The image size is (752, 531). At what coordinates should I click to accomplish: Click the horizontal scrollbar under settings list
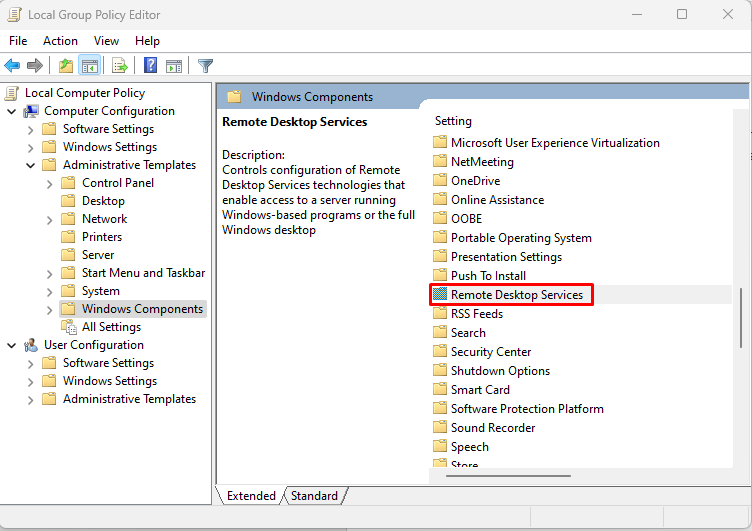[508, 476]
